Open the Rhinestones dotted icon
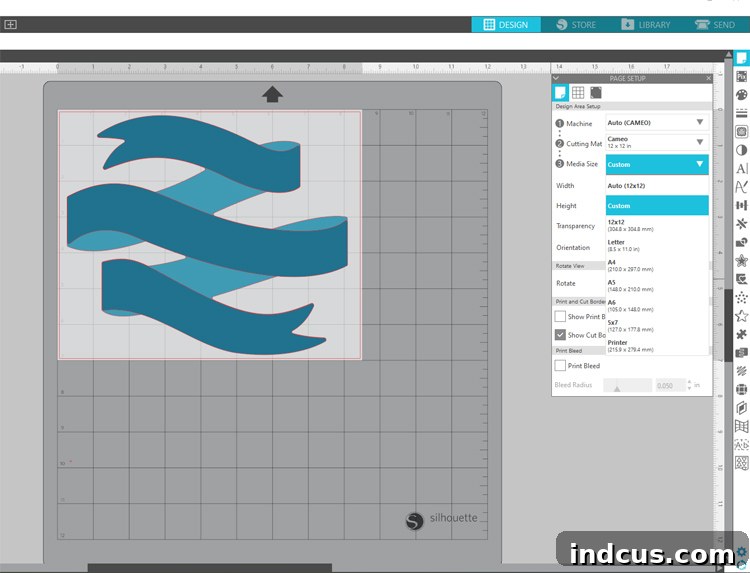 coord(741,298)
